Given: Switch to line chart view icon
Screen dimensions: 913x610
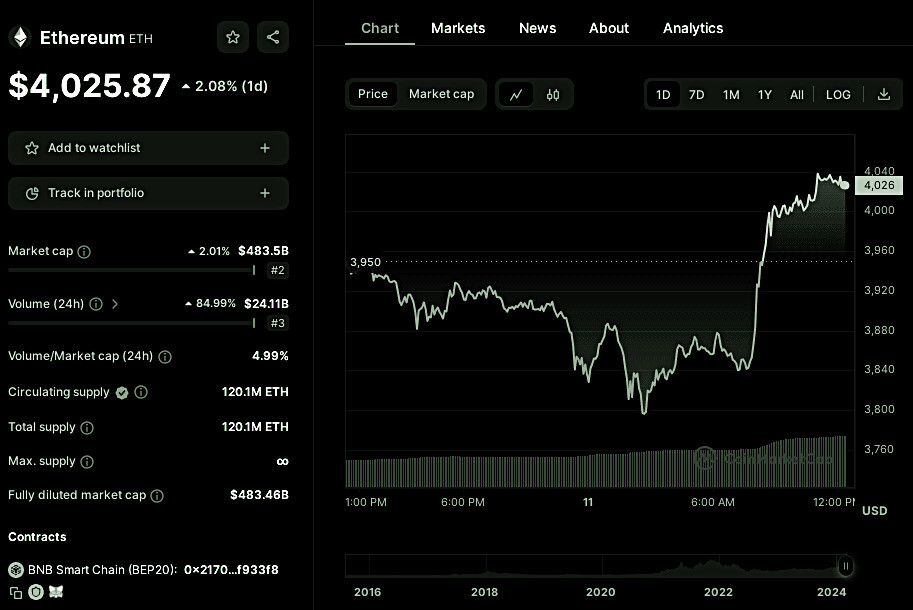Looking at the screenshot, I should pyautogui.click(x=516, y=94).
